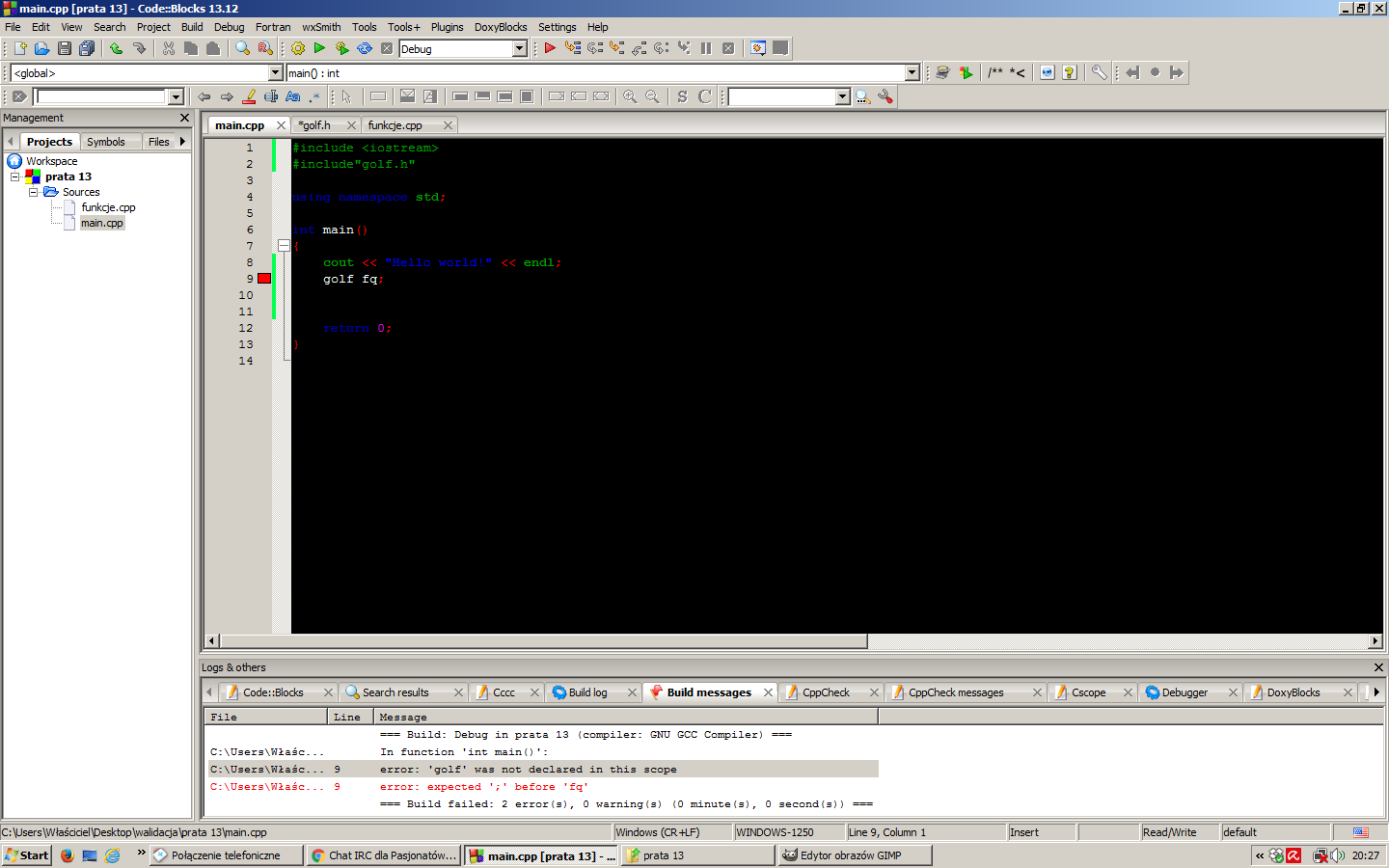
Task: Click the Rebuild icon
Action: (365, 48)
